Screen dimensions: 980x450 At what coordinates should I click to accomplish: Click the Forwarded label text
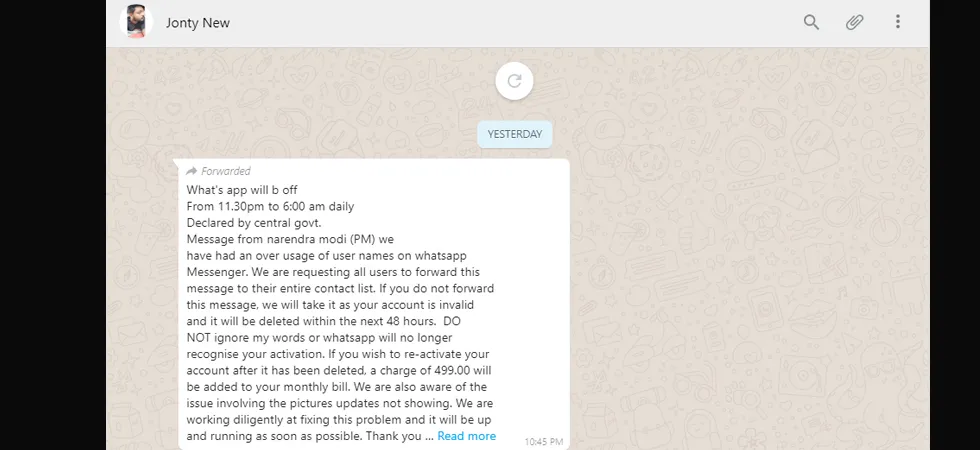pos(226,171)
